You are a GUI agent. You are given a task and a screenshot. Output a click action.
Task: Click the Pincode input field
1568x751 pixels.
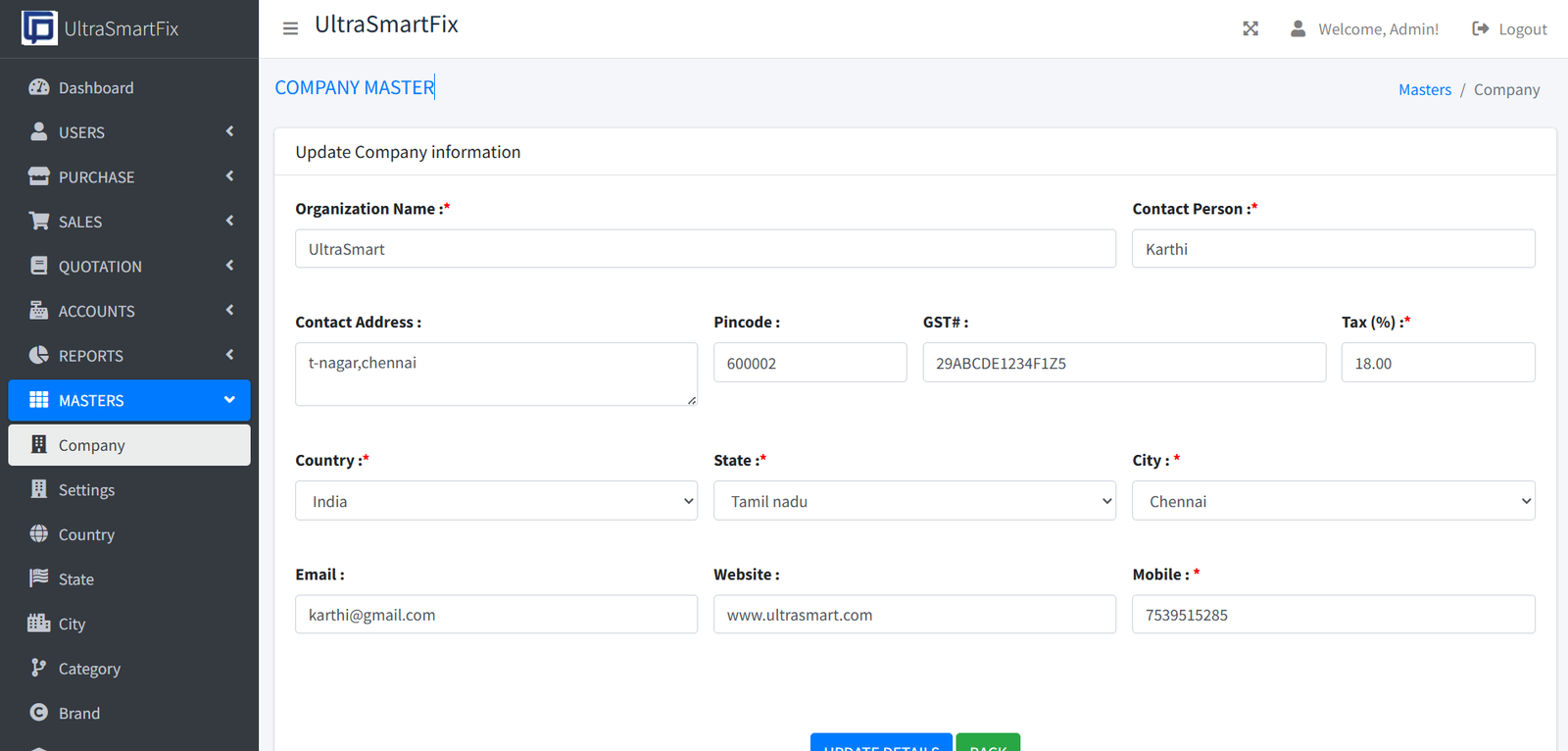(x=810, y=363)
